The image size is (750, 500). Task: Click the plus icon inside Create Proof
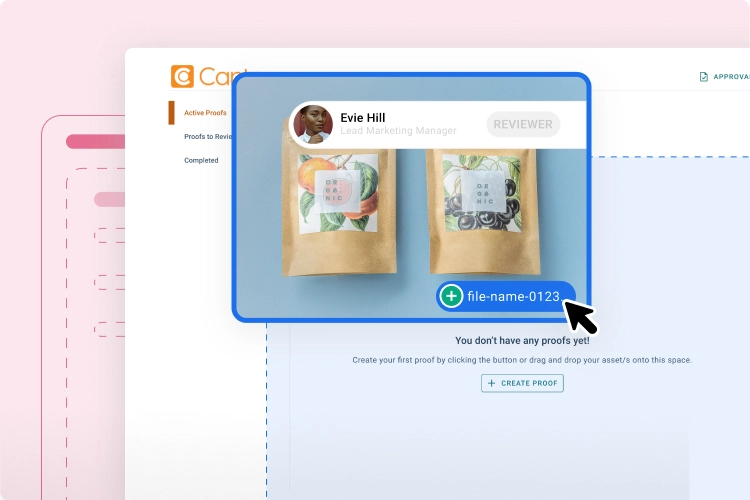[x=491, y=383]
